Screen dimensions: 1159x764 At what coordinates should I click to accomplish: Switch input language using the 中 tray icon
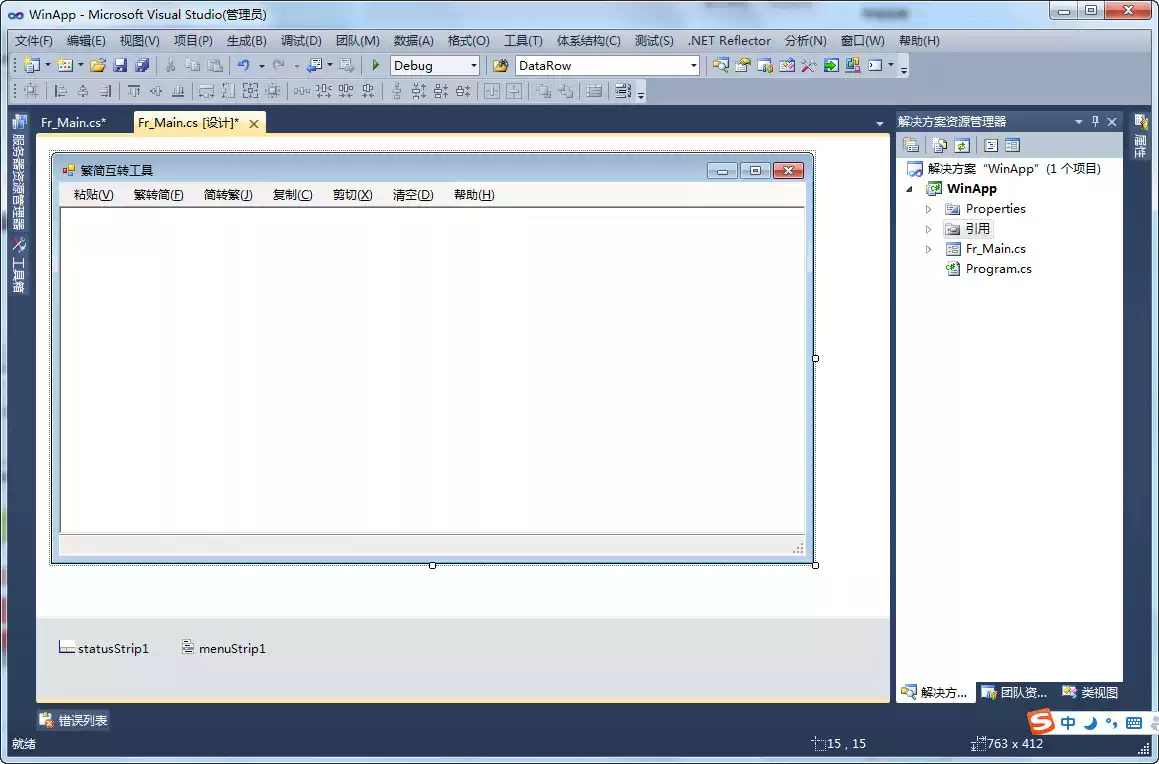click(1066, 722)
